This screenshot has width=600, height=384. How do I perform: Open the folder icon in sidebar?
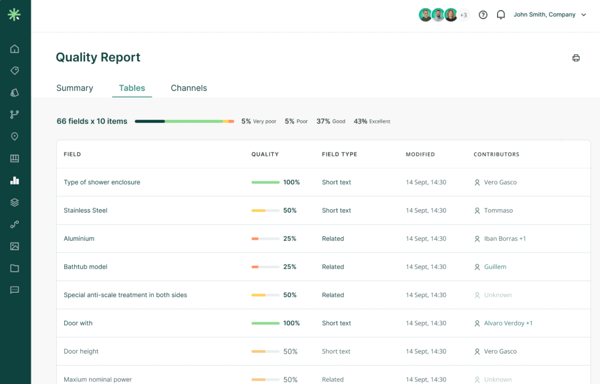click(15, 268)
